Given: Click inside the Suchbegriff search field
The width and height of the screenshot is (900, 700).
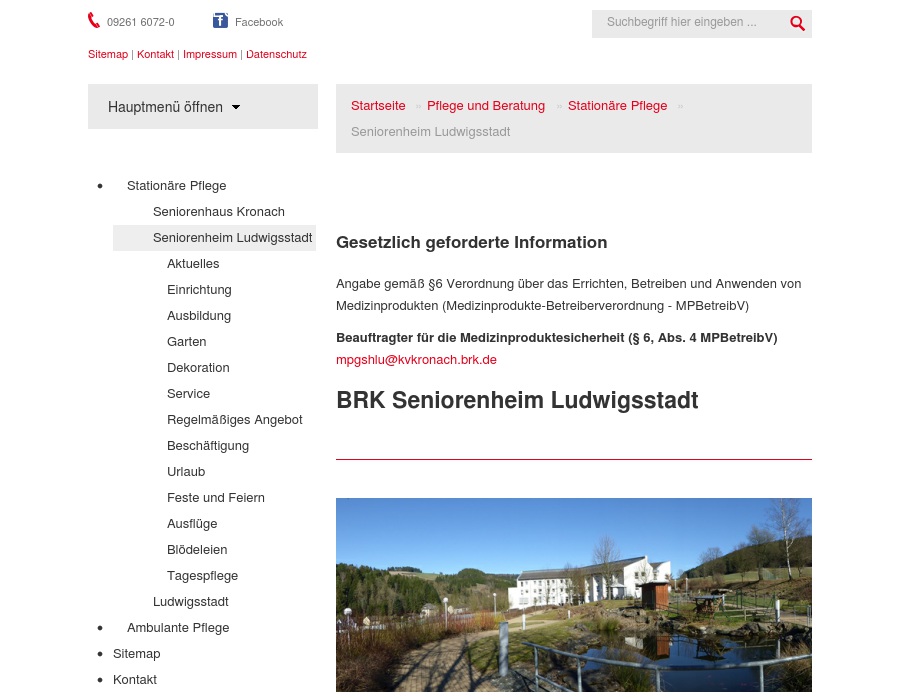Looking at the screenshot, I should [690, 22].
